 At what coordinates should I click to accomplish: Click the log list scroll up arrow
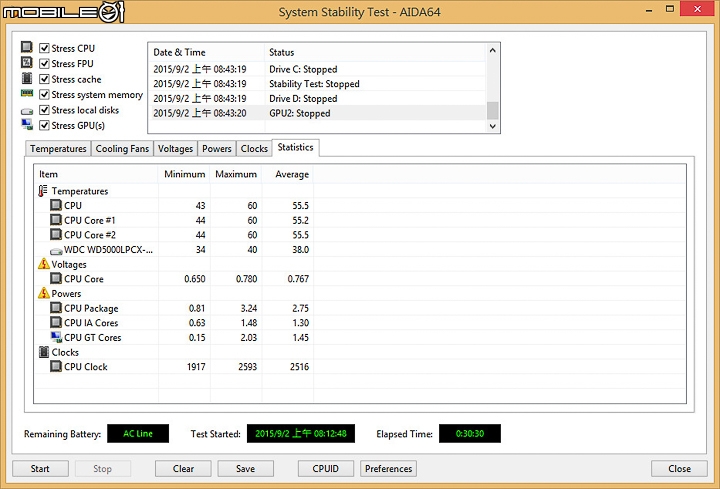(x=493, y=51)
